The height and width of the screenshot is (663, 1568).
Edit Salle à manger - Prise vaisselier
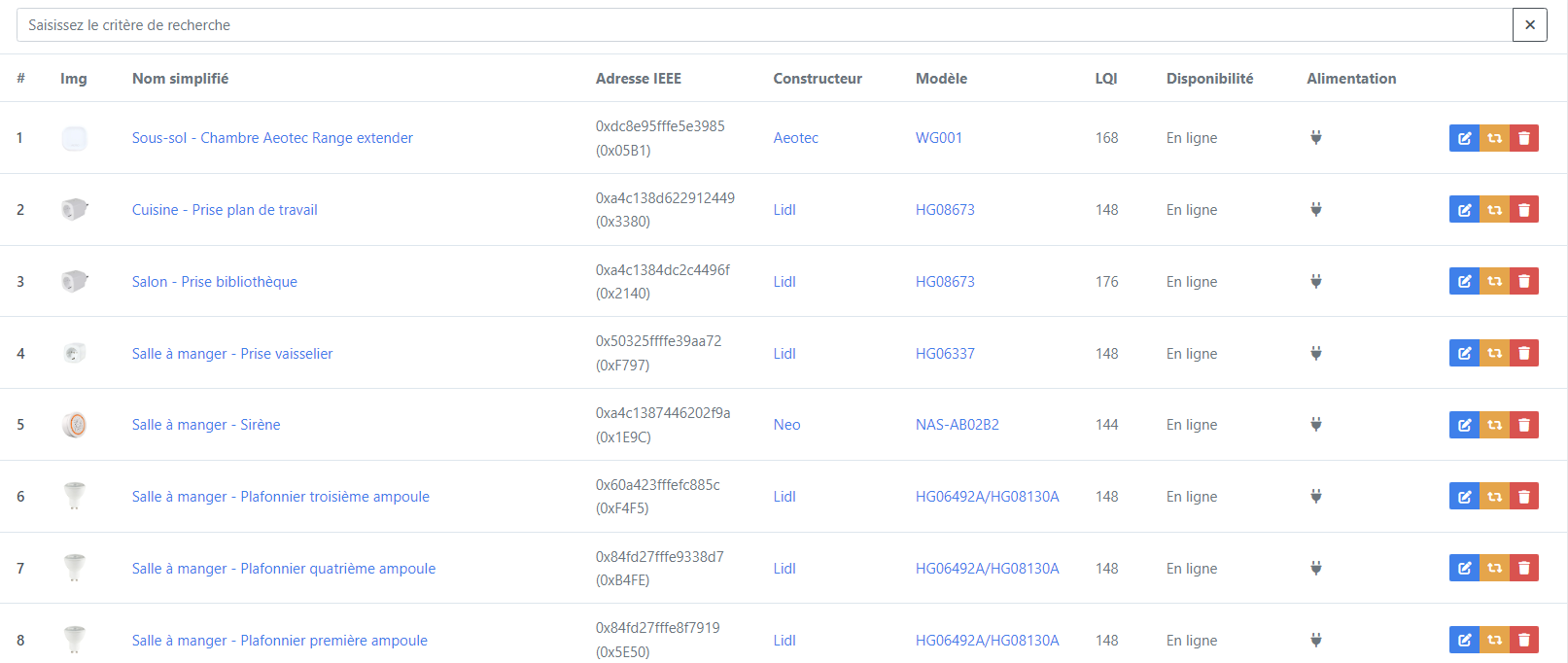pos(1464,353)
